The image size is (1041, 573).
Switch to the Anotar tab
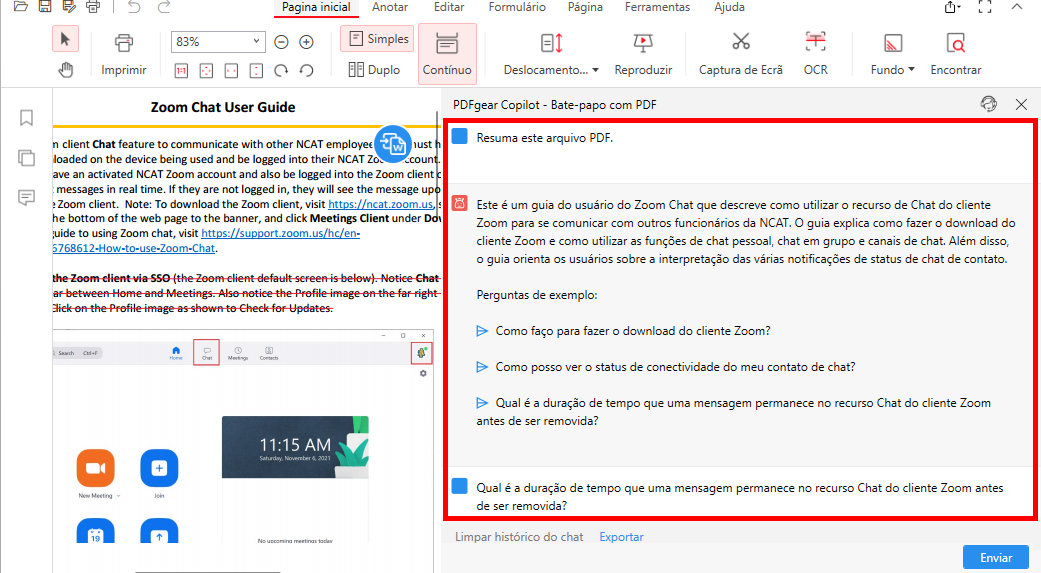390,7
